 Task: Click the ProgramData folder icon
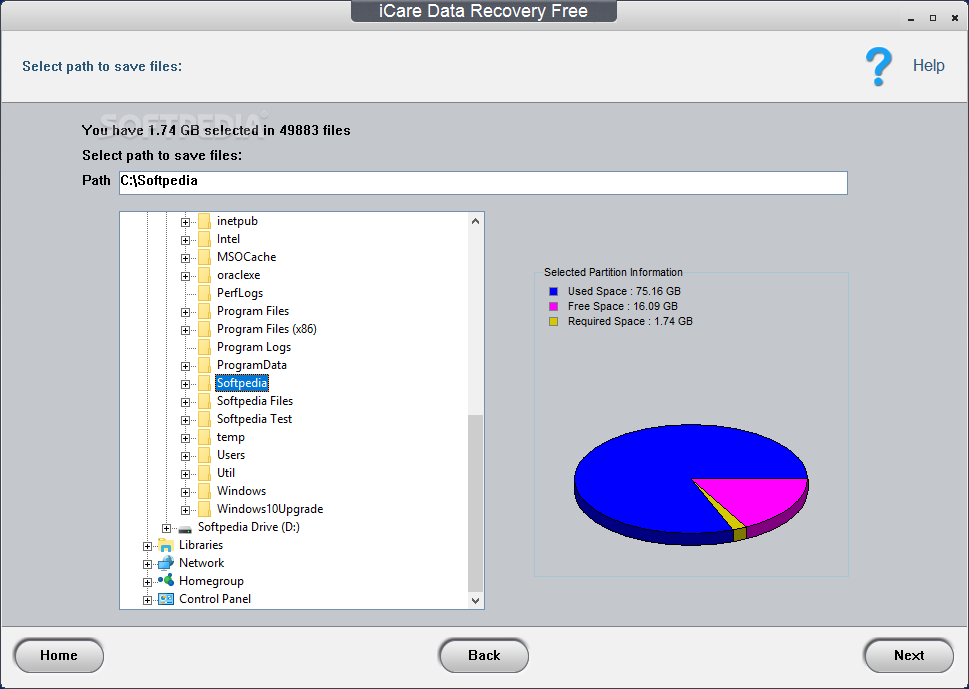(x=204, y=365)
